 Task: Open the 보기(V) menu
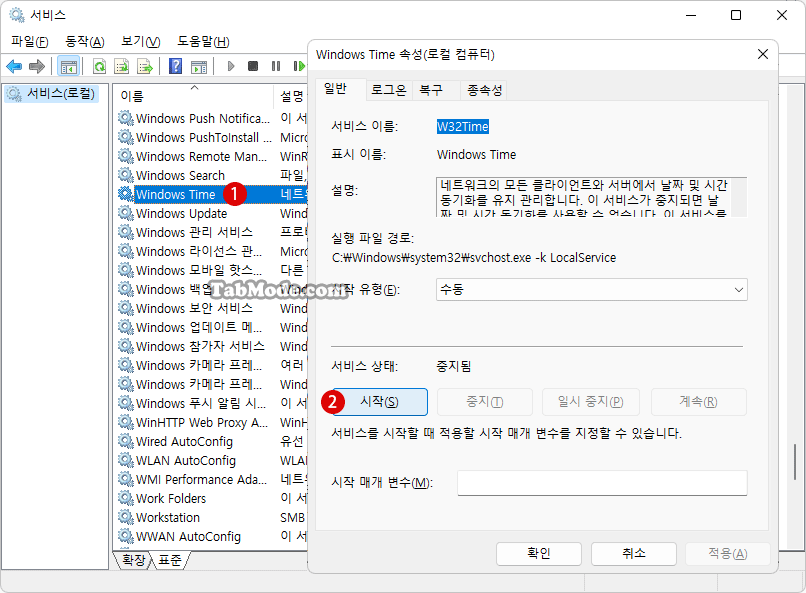[x=140, y=42]
